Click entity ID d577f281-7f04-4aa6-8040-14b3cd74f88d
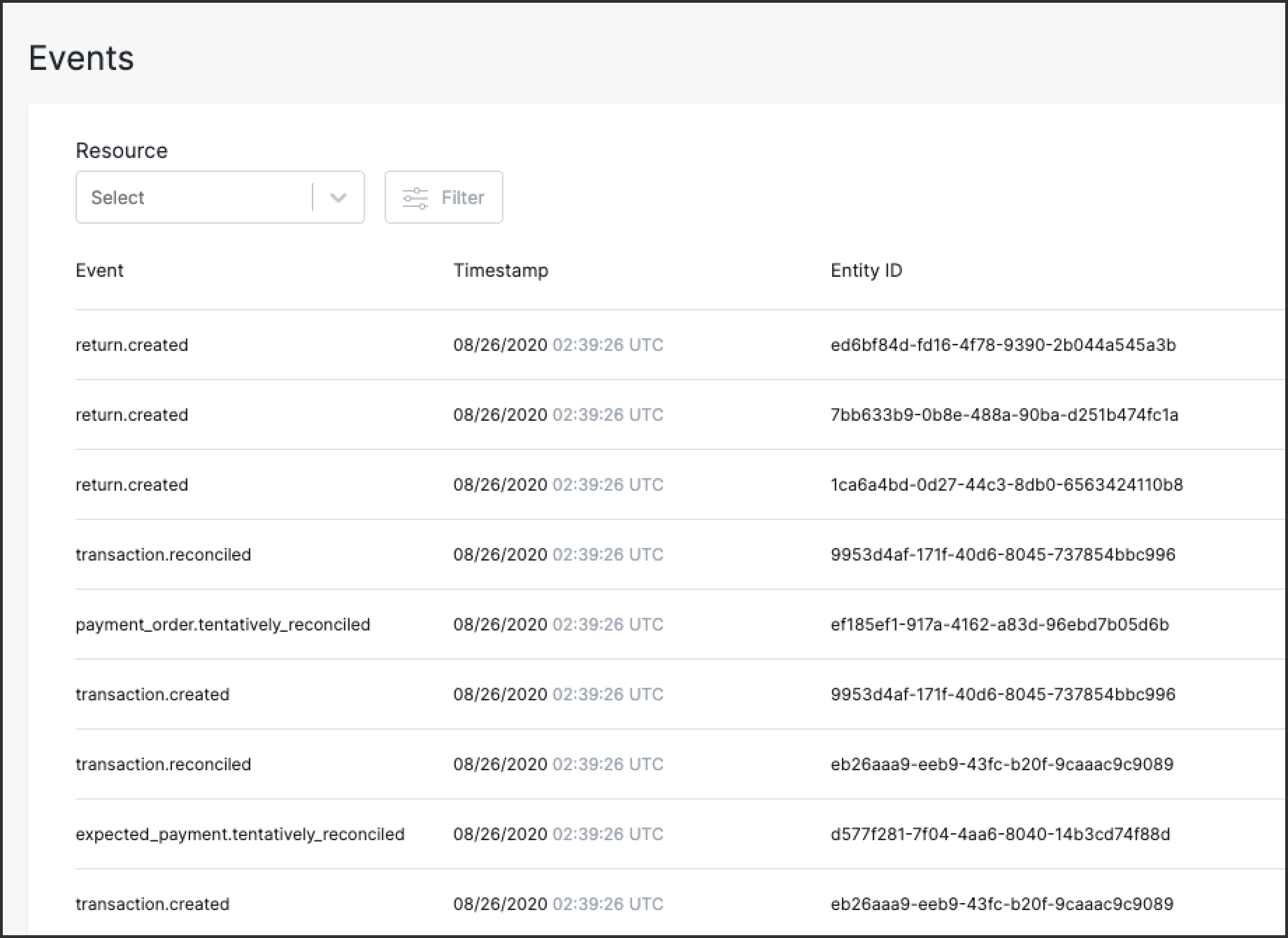Screen dimensions: 1288x938 (1000, 834)
